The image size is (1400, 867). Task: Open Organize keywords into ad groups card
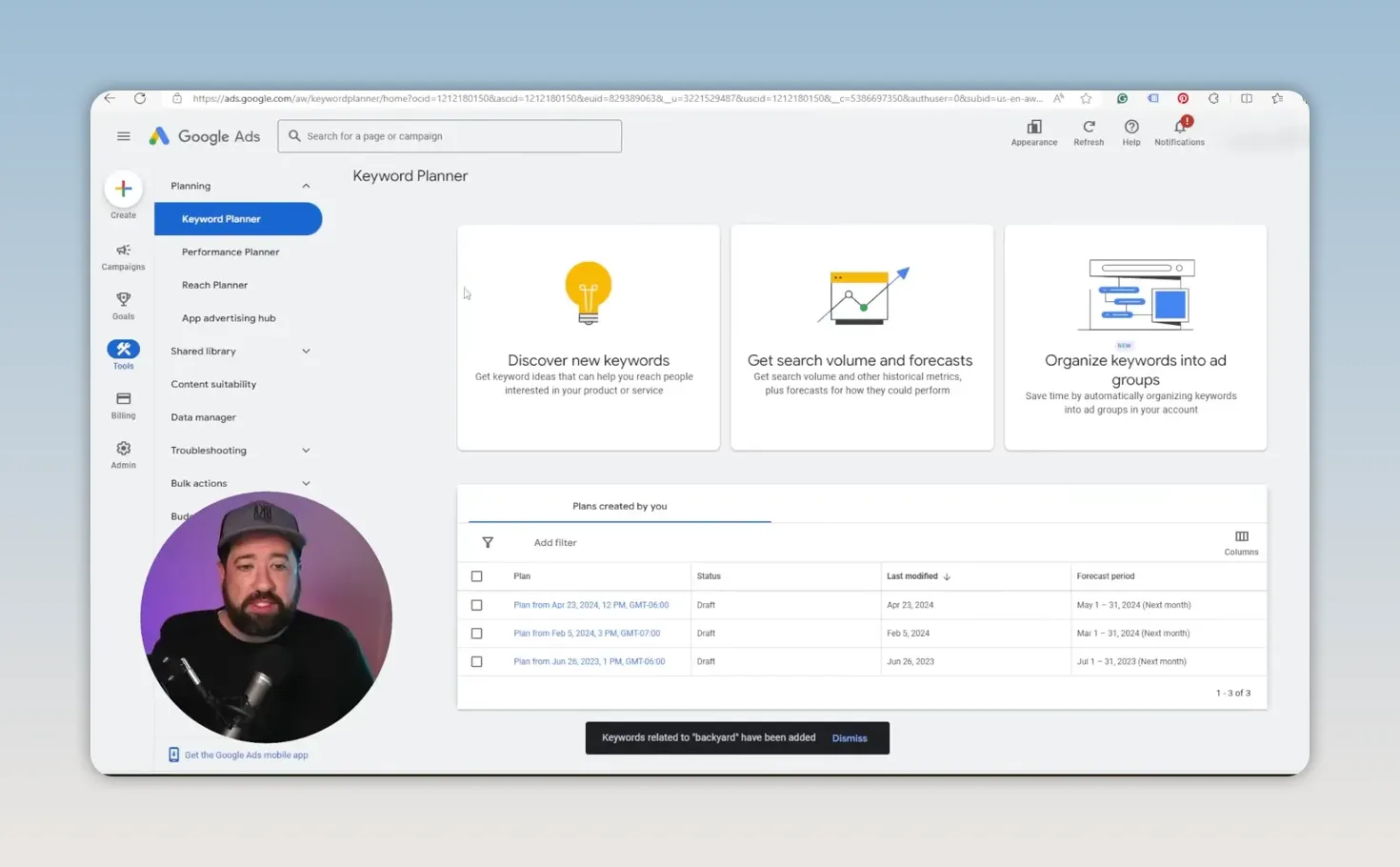coord(1135,337)
